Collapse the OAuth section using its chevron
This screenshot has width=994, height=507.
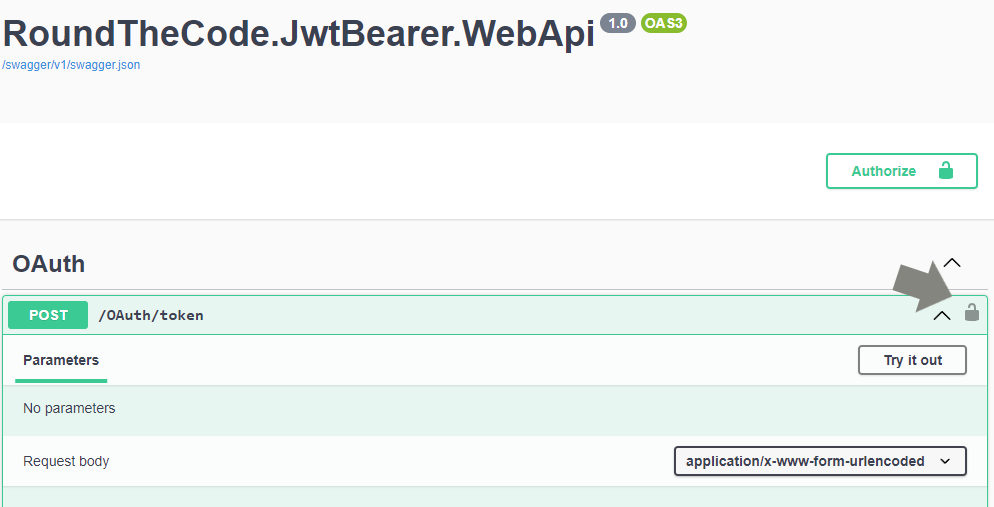click(x=952, y=262)
